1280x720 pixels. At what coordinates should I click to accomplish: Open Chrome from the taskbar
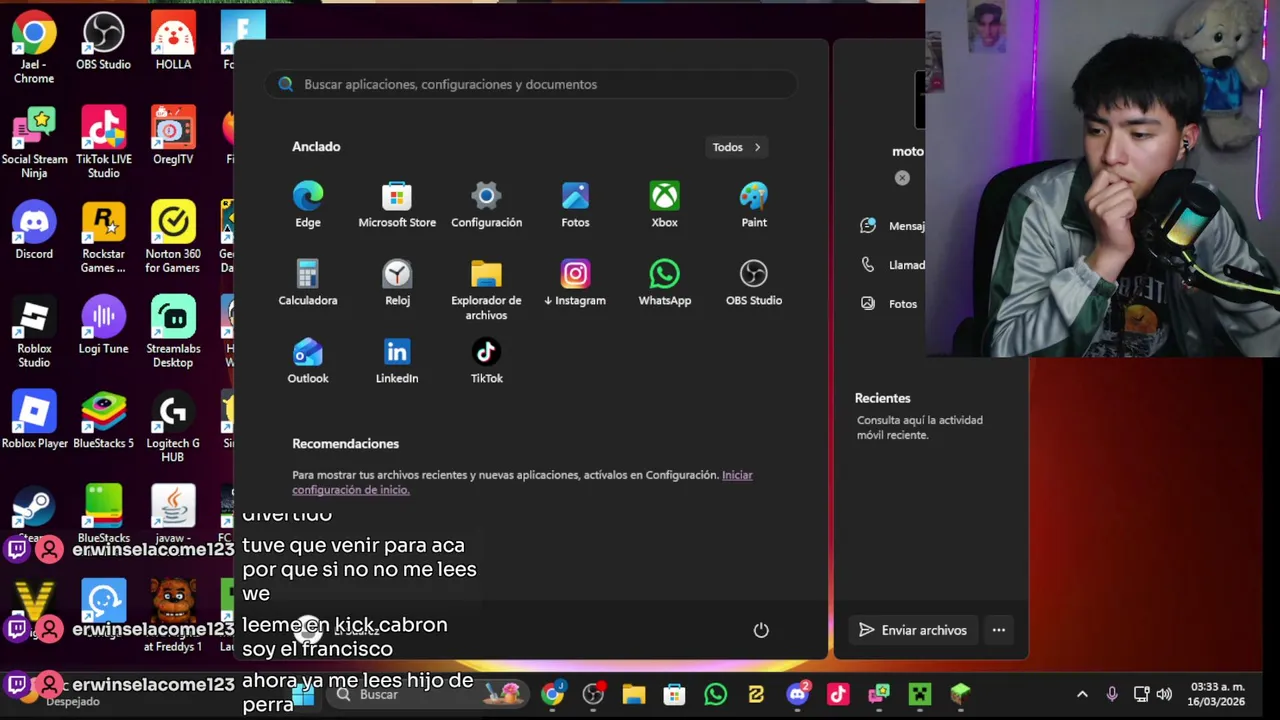(553, 694)
